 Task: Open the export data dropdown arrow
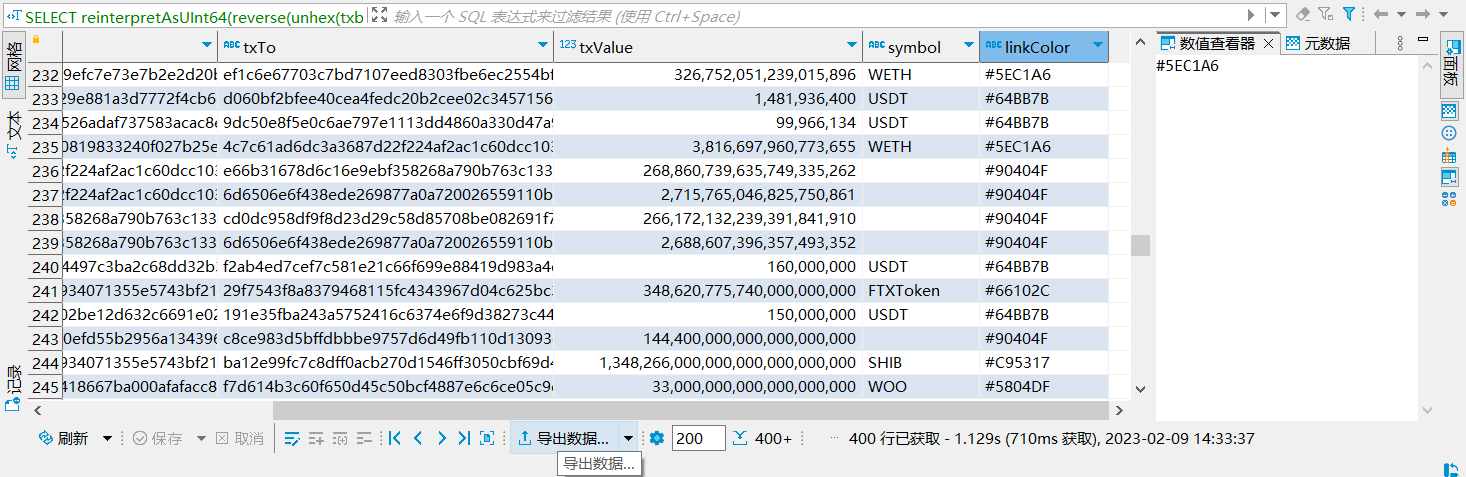point(628,438)
